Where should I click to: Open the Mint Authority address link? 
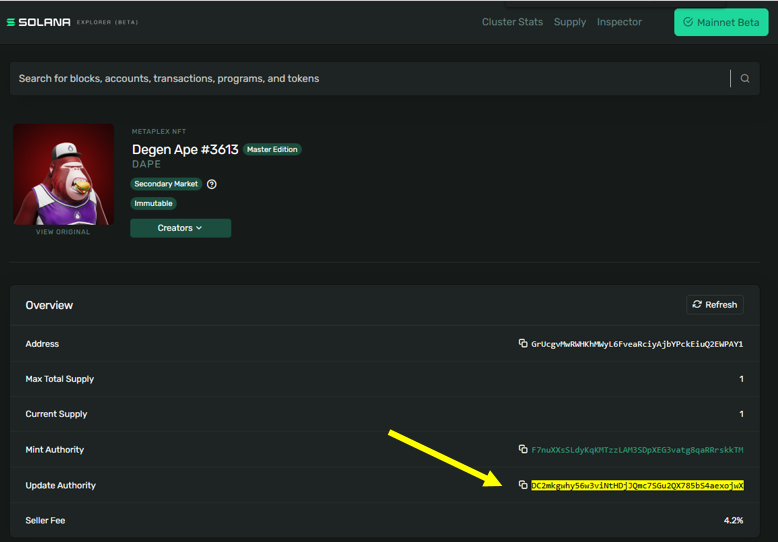pos(637,450)
